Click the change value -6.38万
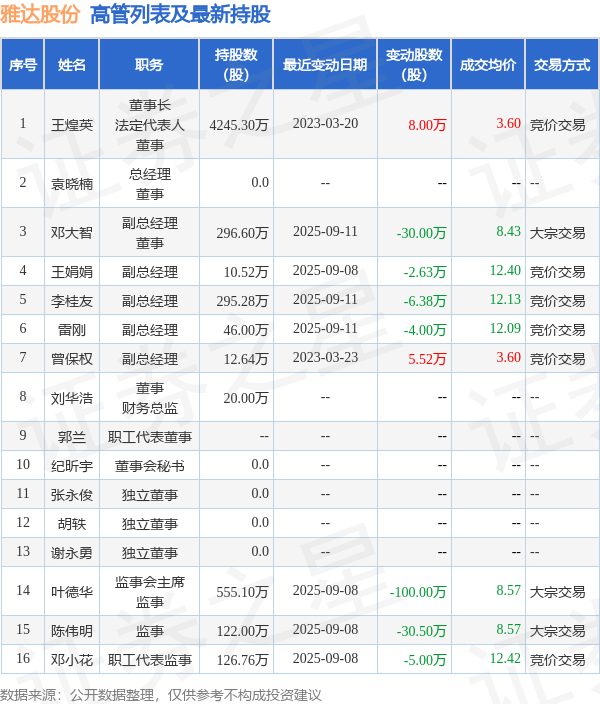This screenshot has height=704, width=600. pos(425,301)
